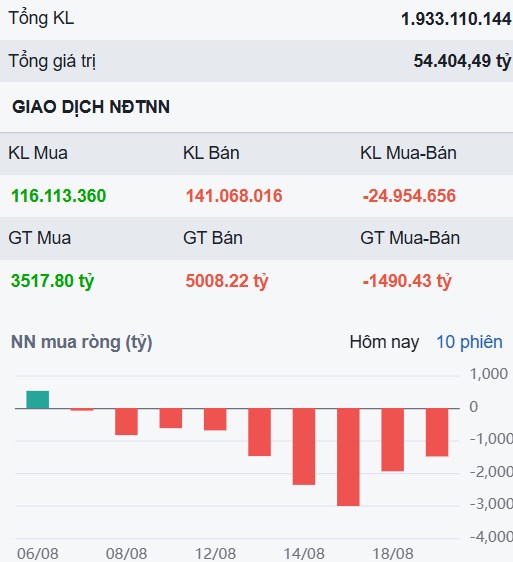This screenshot has height=562, width=513.
Task: Click the green value 116.113.360
Action: coord(58,196)
